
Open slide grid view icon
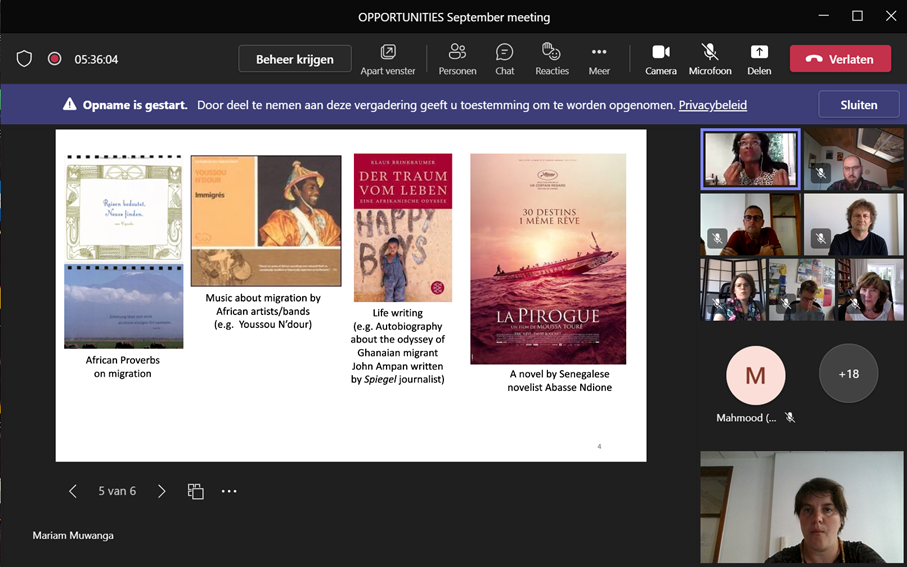click(195, 491)
